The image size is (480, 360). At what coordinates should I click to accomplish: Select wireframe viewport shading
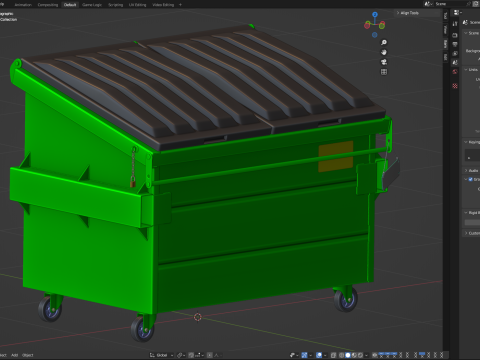tap(341, 355)
